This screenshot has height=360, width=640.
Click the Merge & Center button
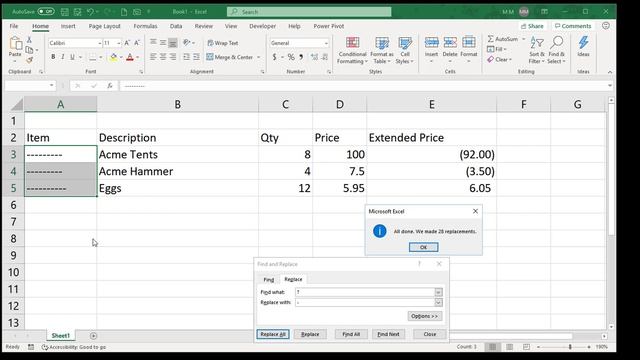click(x=230, y=57)
